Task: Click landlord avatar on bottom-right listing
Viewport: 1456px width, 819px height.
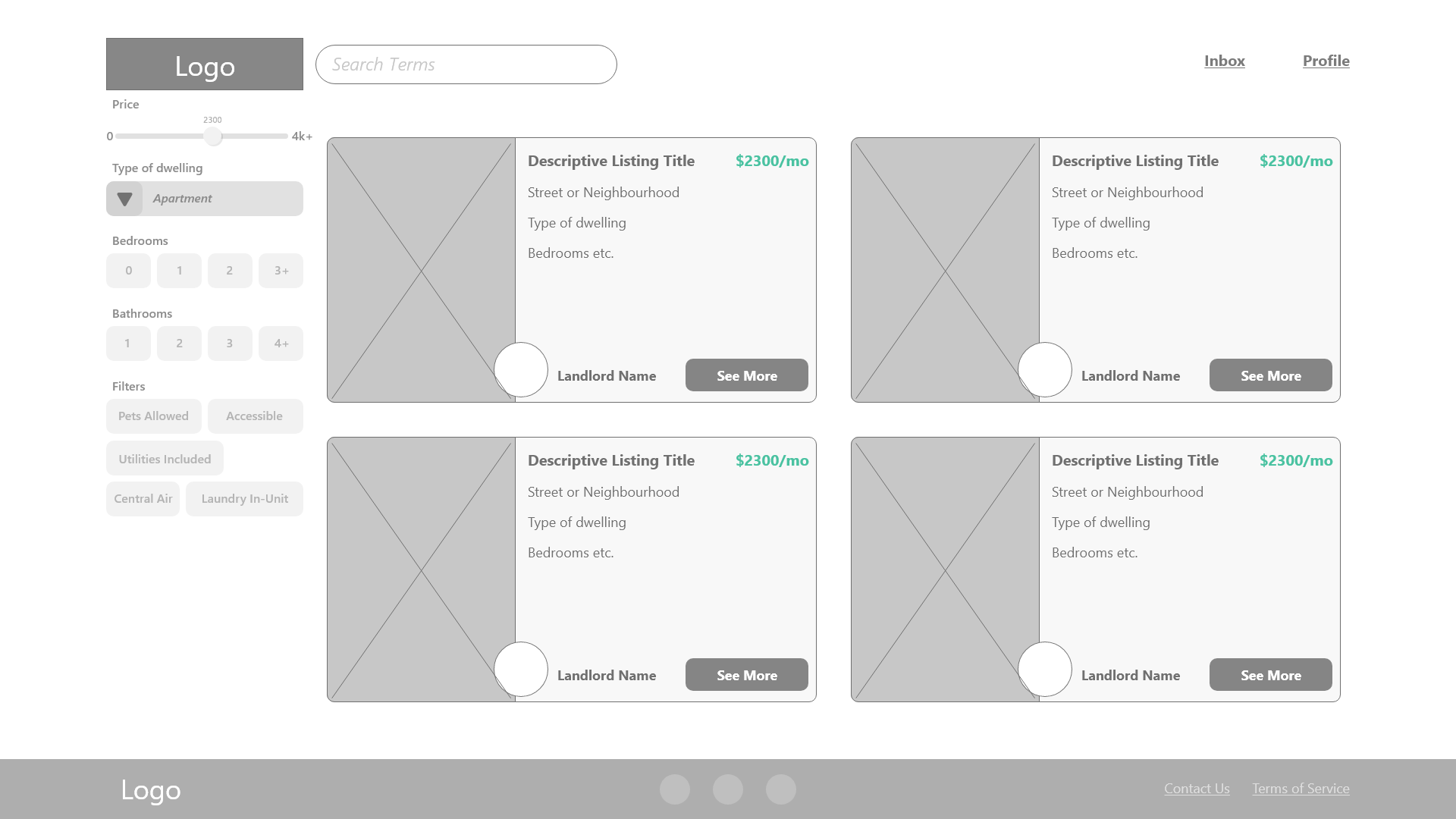Action: point(1045,670)
